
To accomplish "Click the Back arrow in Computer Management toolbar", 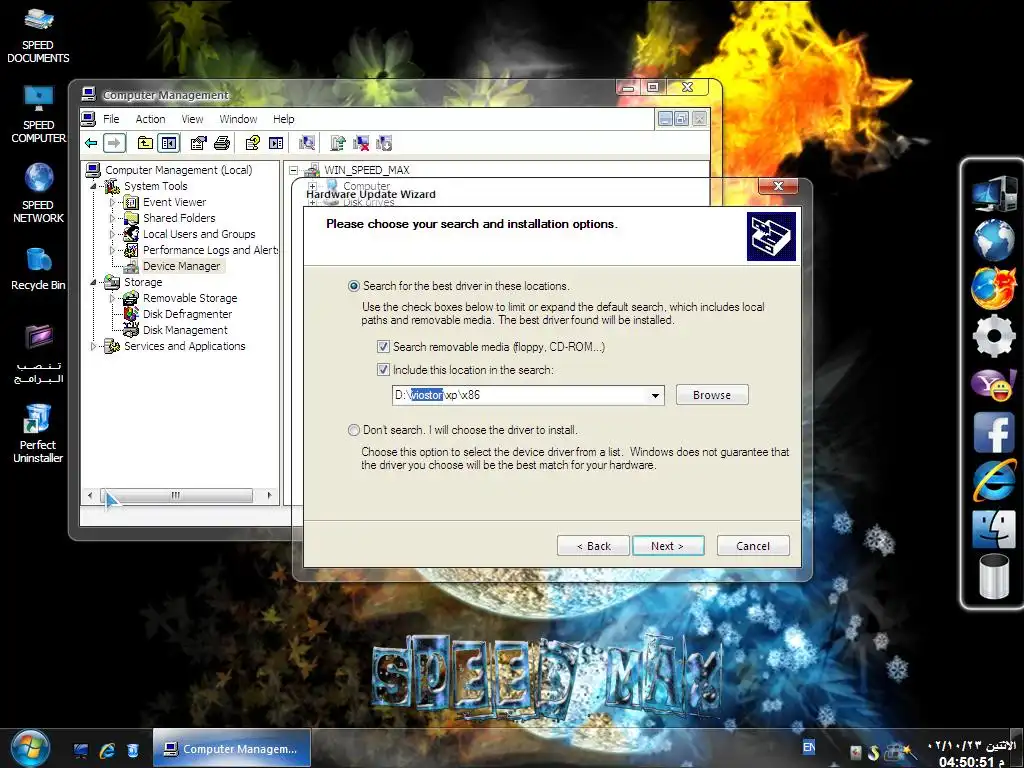I will [x=91, y=142].
